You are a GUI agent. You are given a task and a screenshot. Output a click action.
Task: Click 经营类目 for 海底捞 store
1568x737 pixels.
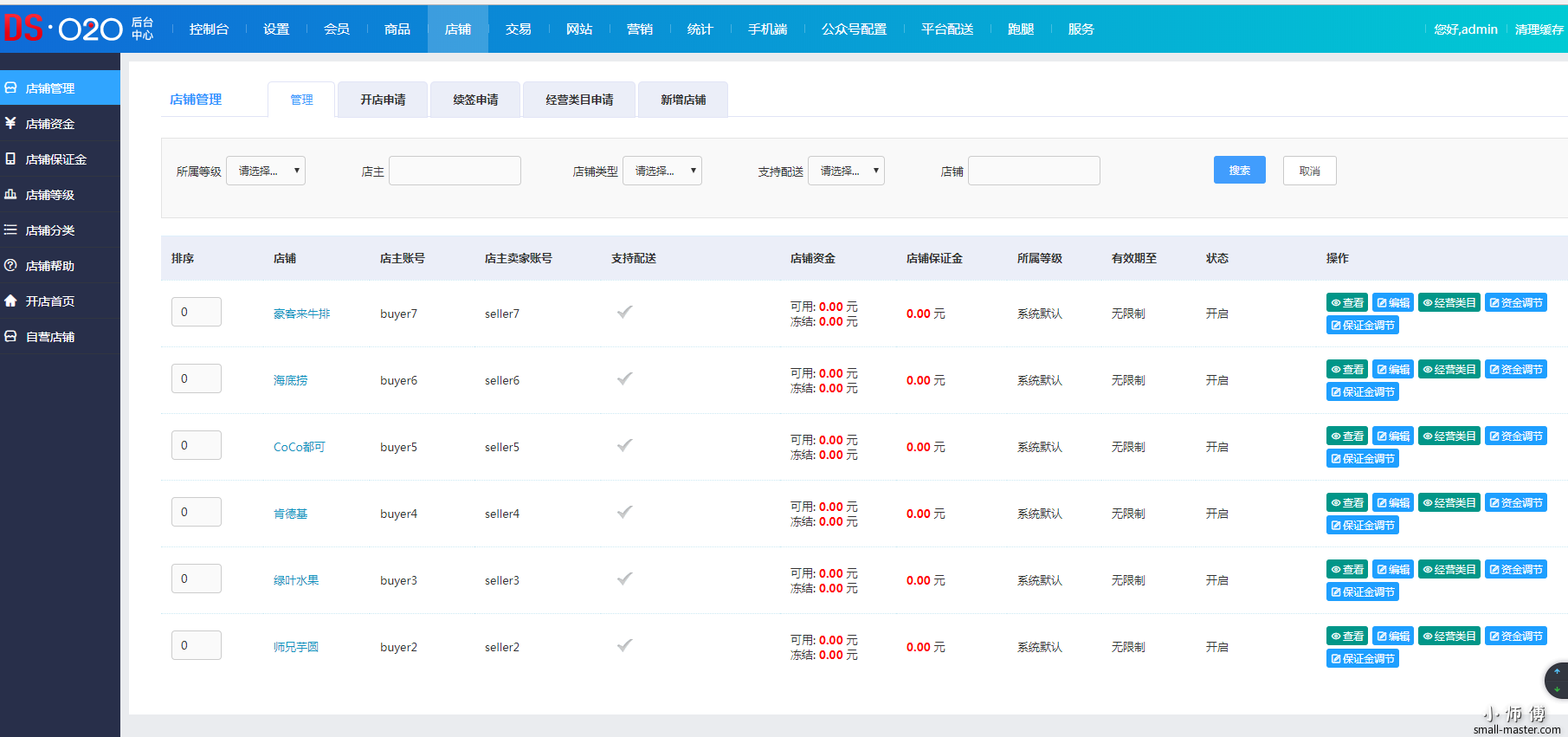tap(1449, 370)
